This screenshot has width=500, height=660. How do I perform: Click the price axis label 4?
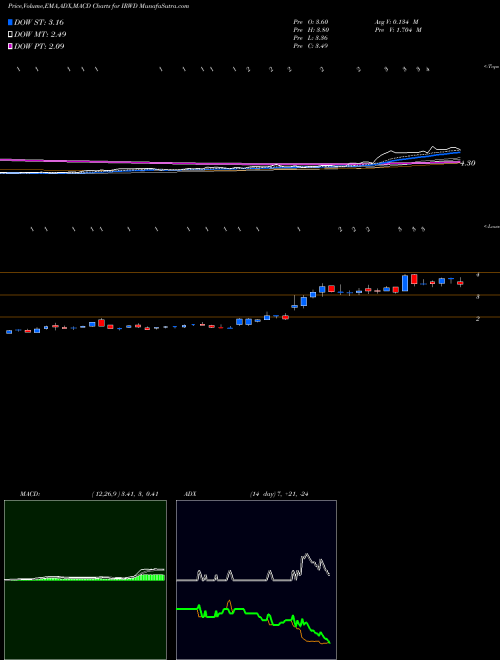click(x=477, y=275)
